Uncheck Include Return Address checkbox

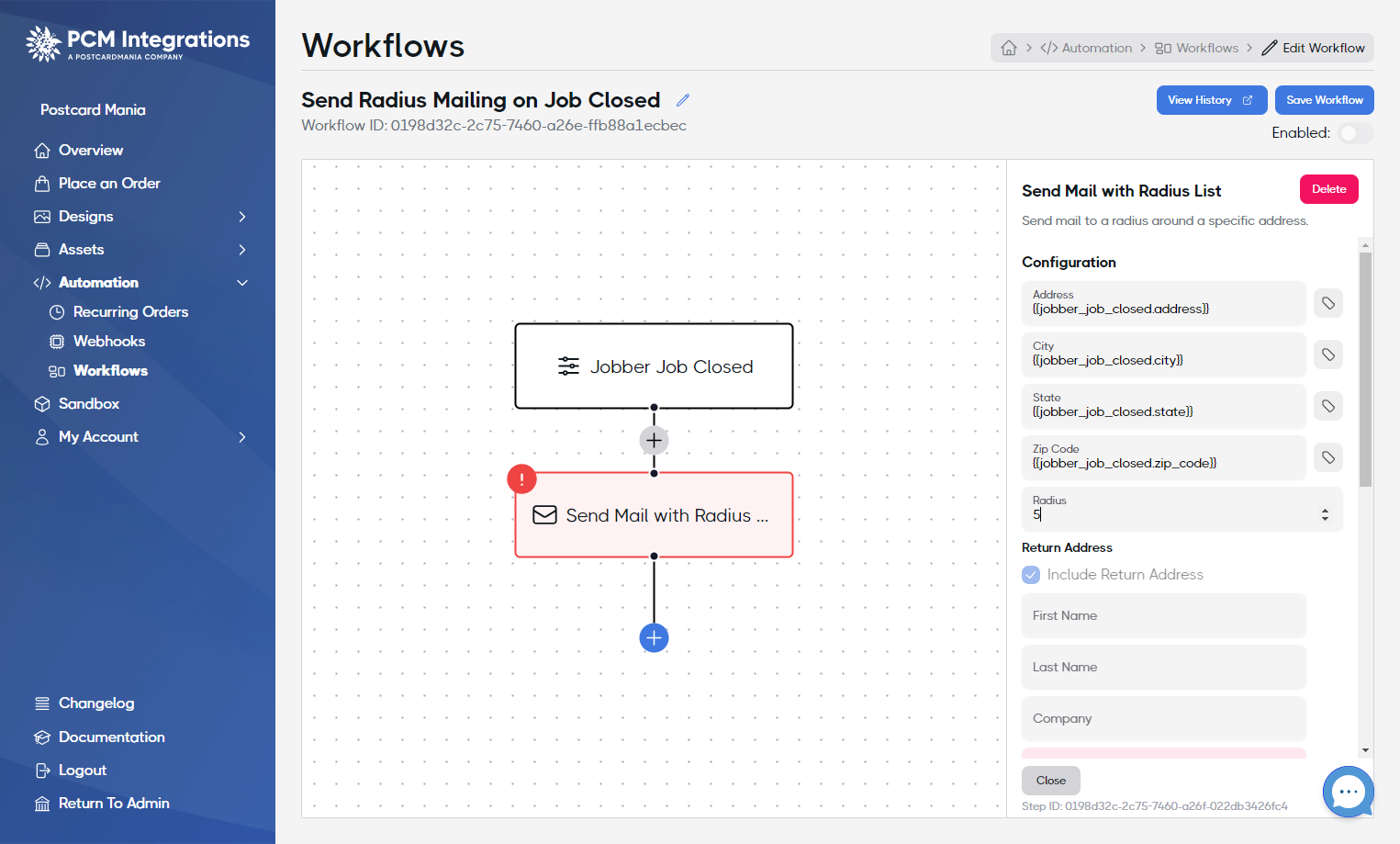coord(1031,575)
